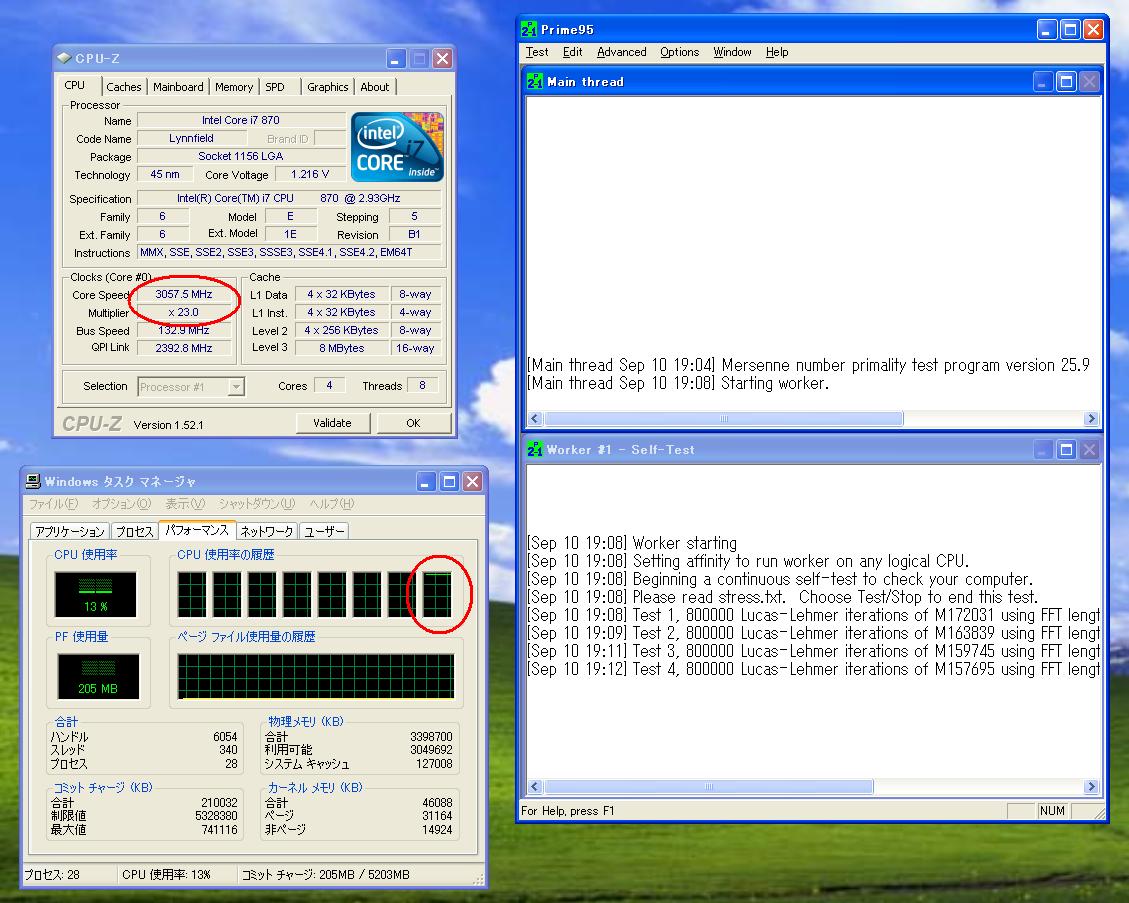The width and height of the screenshot is (1129, 903).
Task: Open the シャットダウン(U) menu in Task Manager
Action: tap(257, 503)
